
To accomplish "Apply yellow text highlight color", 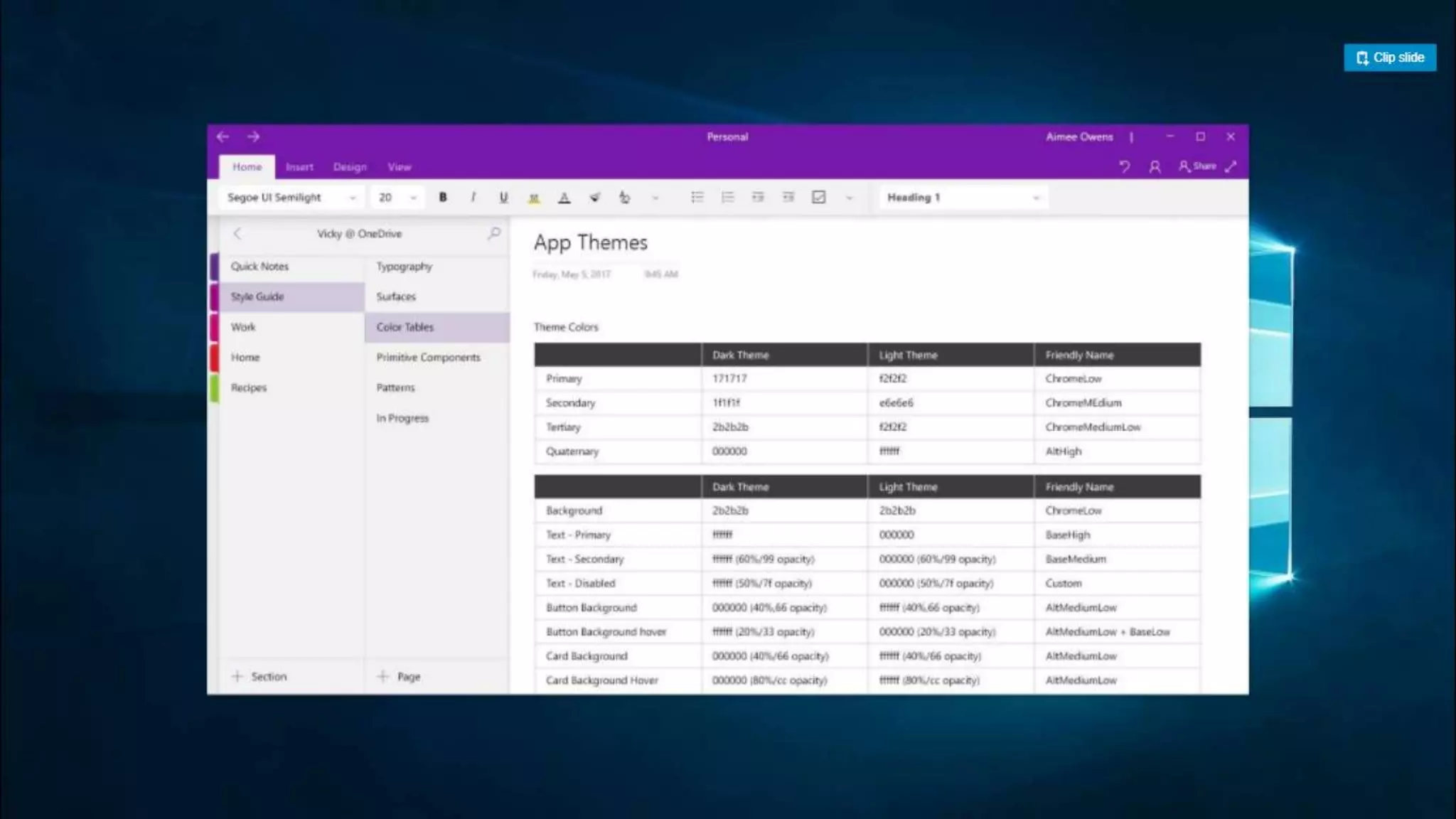I will coord(534,198).
